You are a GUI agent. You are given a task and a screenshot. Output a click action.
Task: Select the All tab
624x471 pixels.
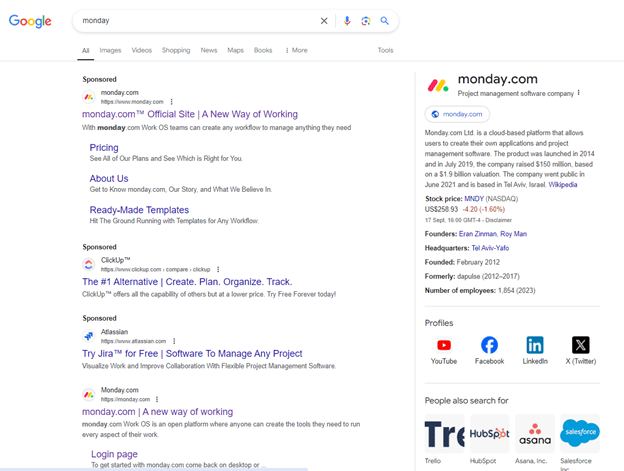86,51
